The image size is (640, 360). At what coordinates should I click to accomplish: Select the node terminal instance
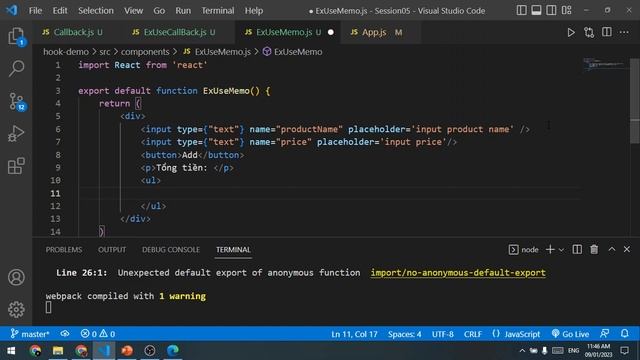(524, 249)
